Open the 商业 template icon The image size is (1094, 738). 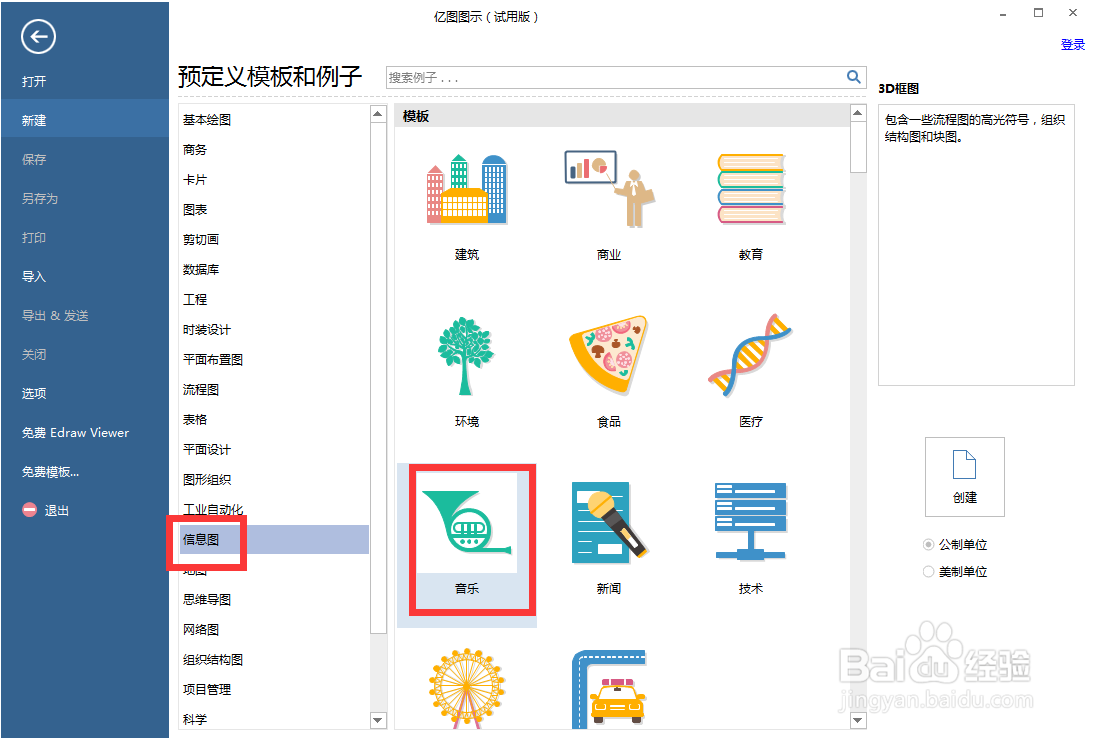pyautogui.click(x=609, y=189)
